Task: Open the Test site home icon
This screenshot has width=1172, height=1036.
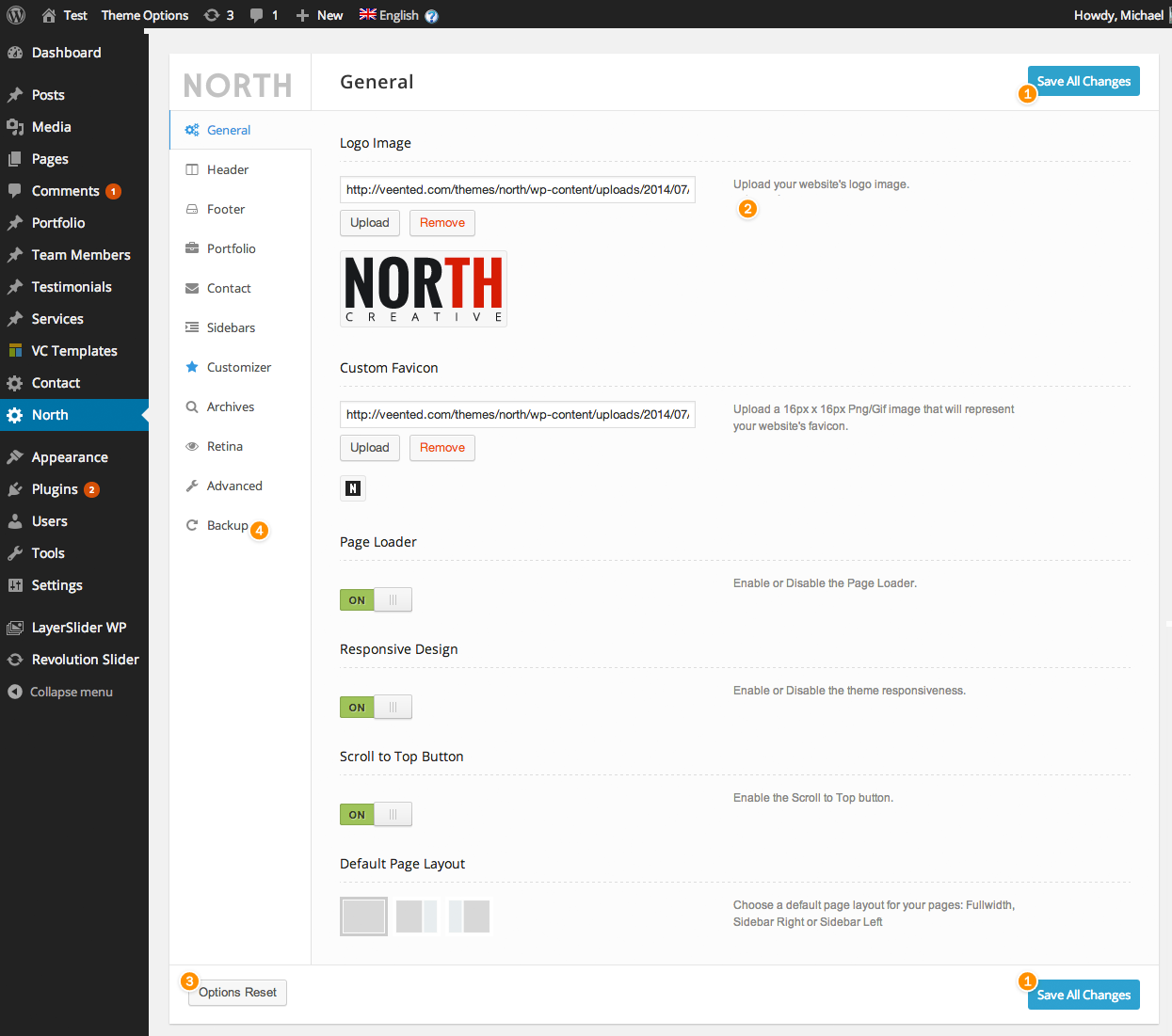Action: [x=49, y=15]
